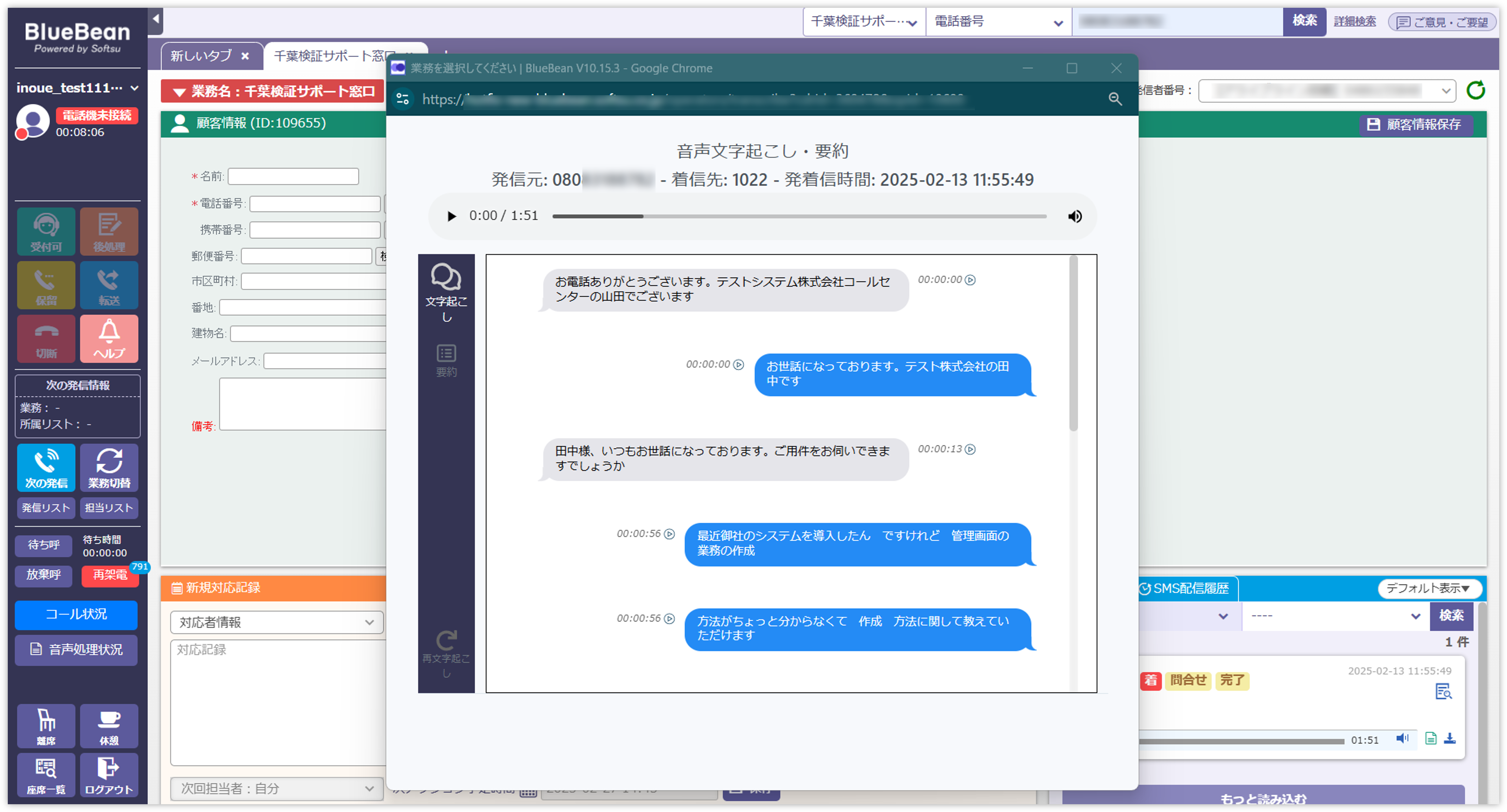Open the 電話番号 search type dropdown
Screen dimensions: 1507x812
tap(998, 22)
